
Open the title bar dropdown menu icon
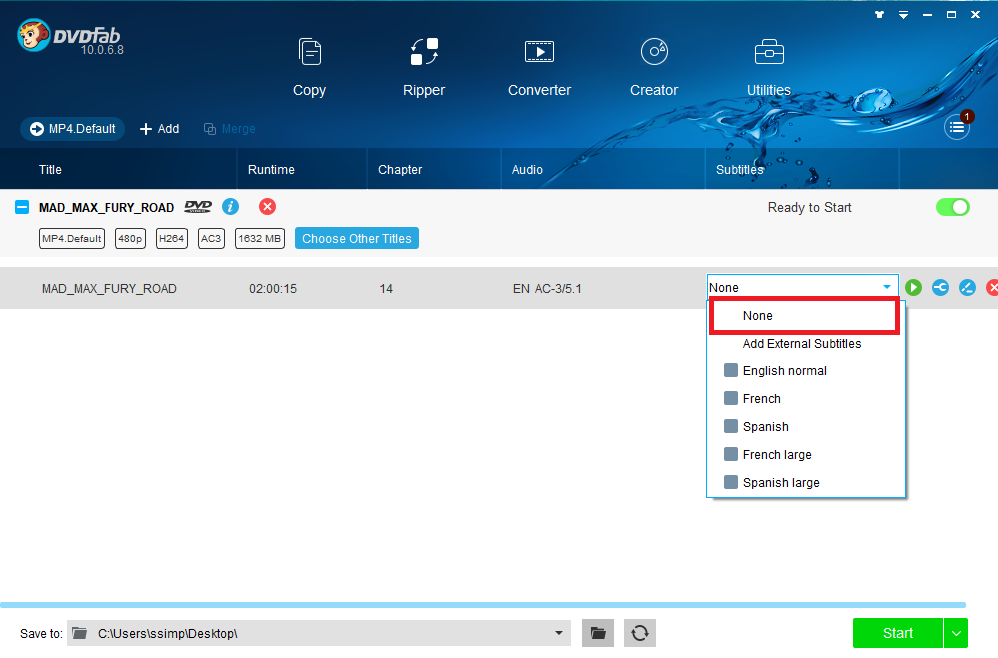click(903, 15)
